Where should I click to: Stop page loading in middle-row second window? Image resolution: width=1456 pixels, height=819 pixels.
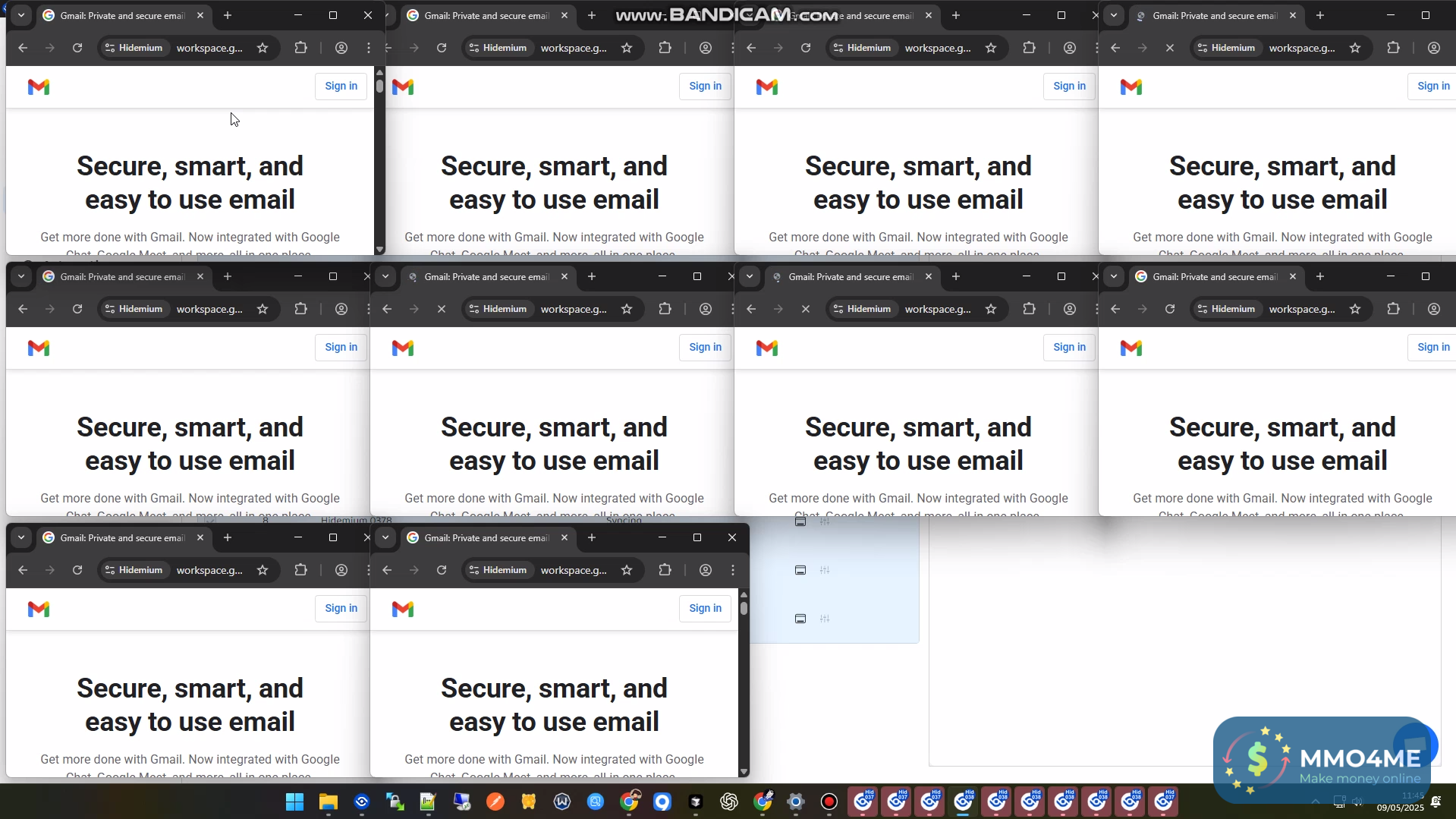(442, 309)
